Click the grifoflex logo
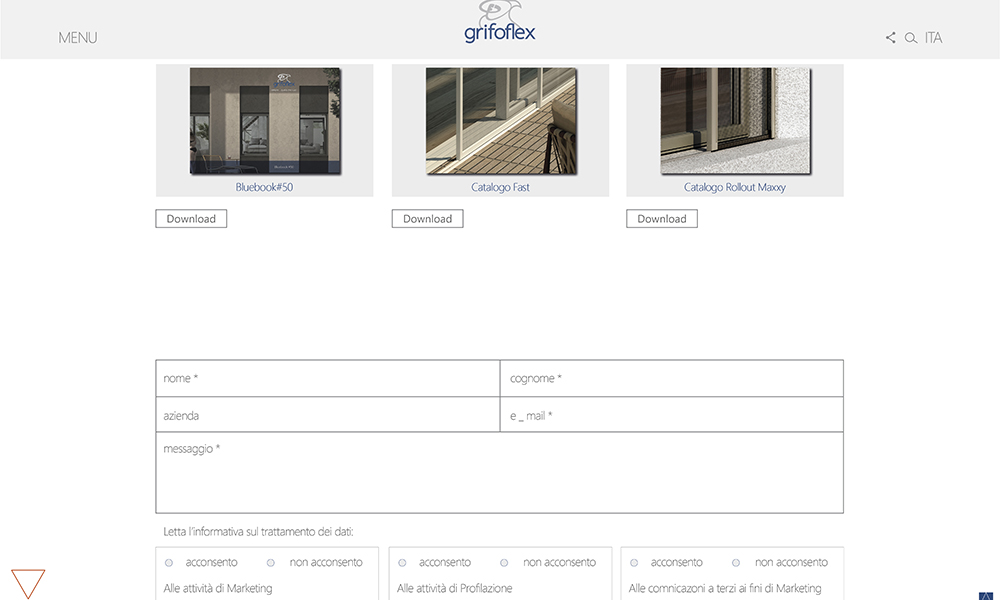Image resolution: width=1000 pixels, height=600 pixels. (x=499, y=22)
